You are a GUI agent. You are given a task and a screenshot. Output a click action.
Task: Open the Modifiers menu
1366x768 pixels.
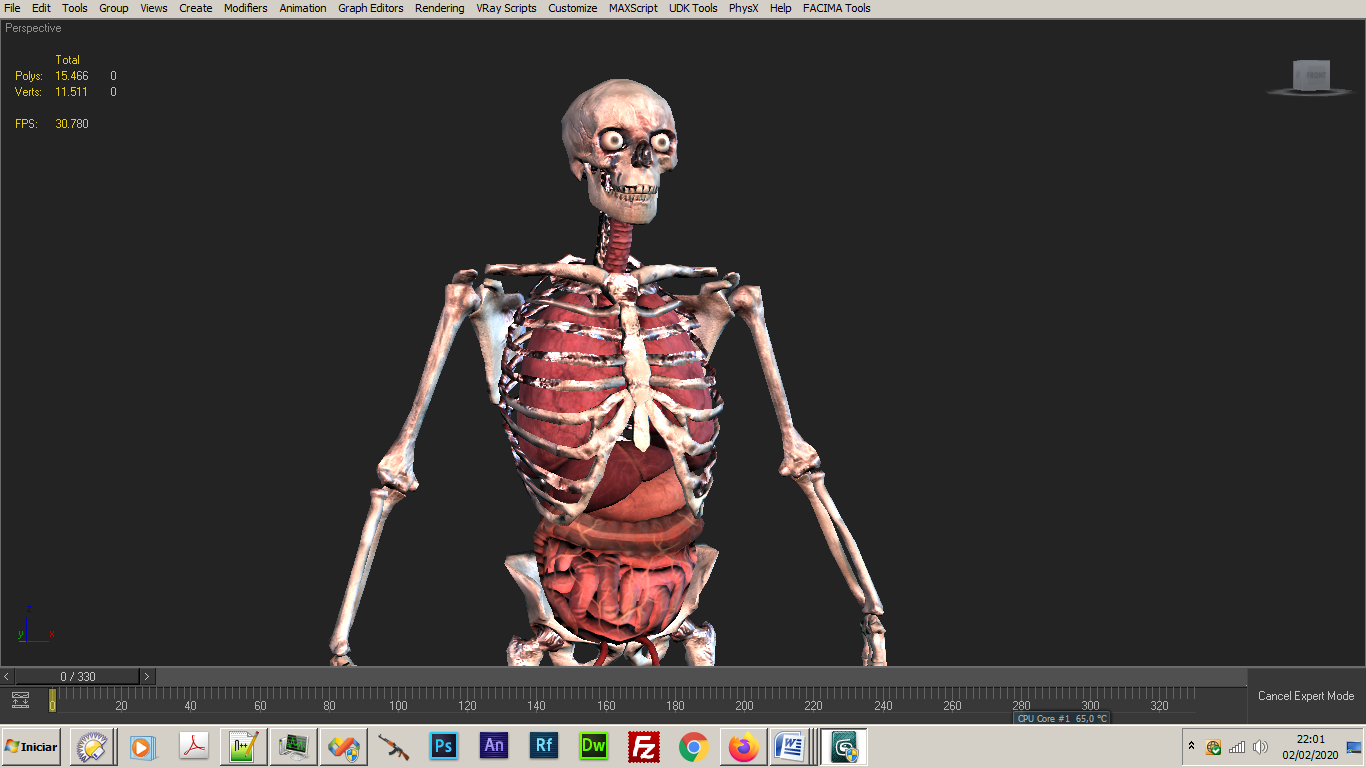(x=245, y=8)
